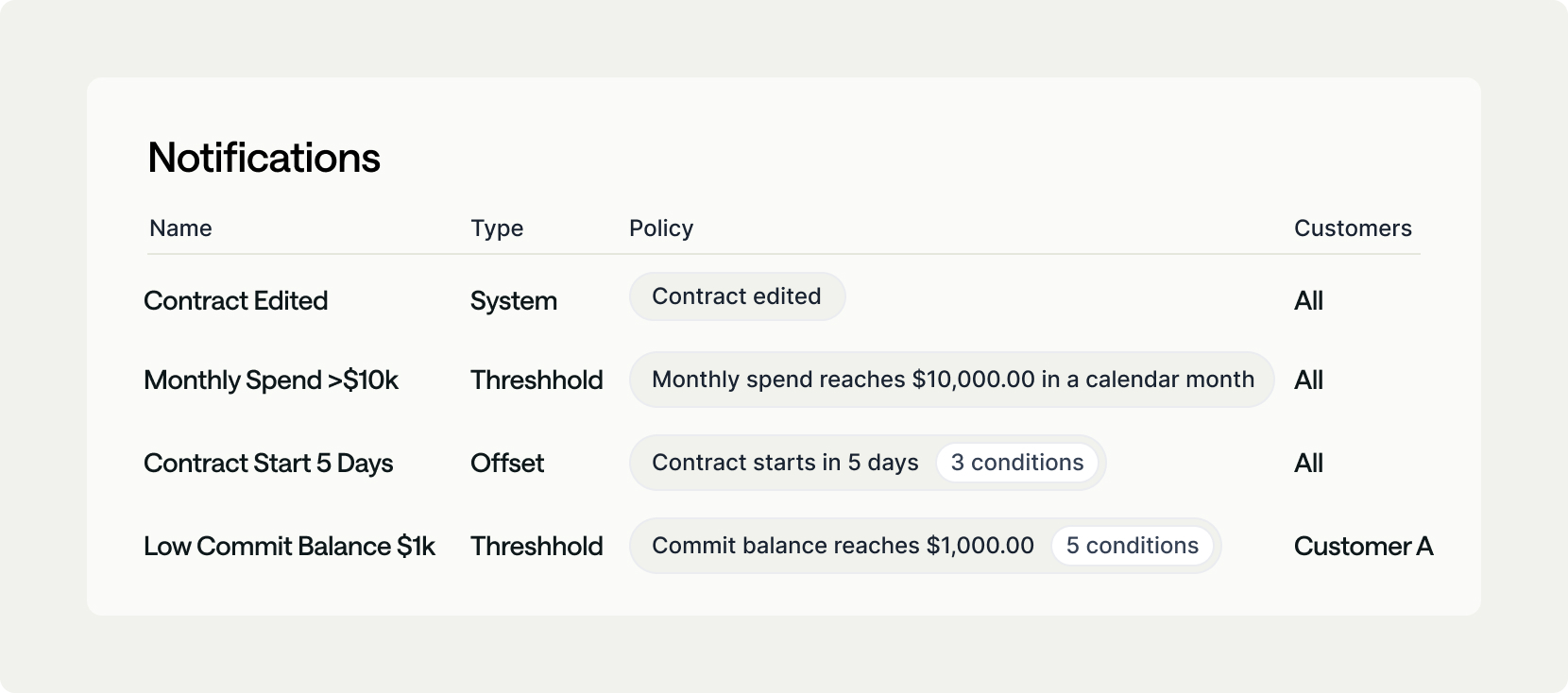Click Offset type for Contract Start row
The height and width of the screenshot is (693, 1568).
[507, 464]
